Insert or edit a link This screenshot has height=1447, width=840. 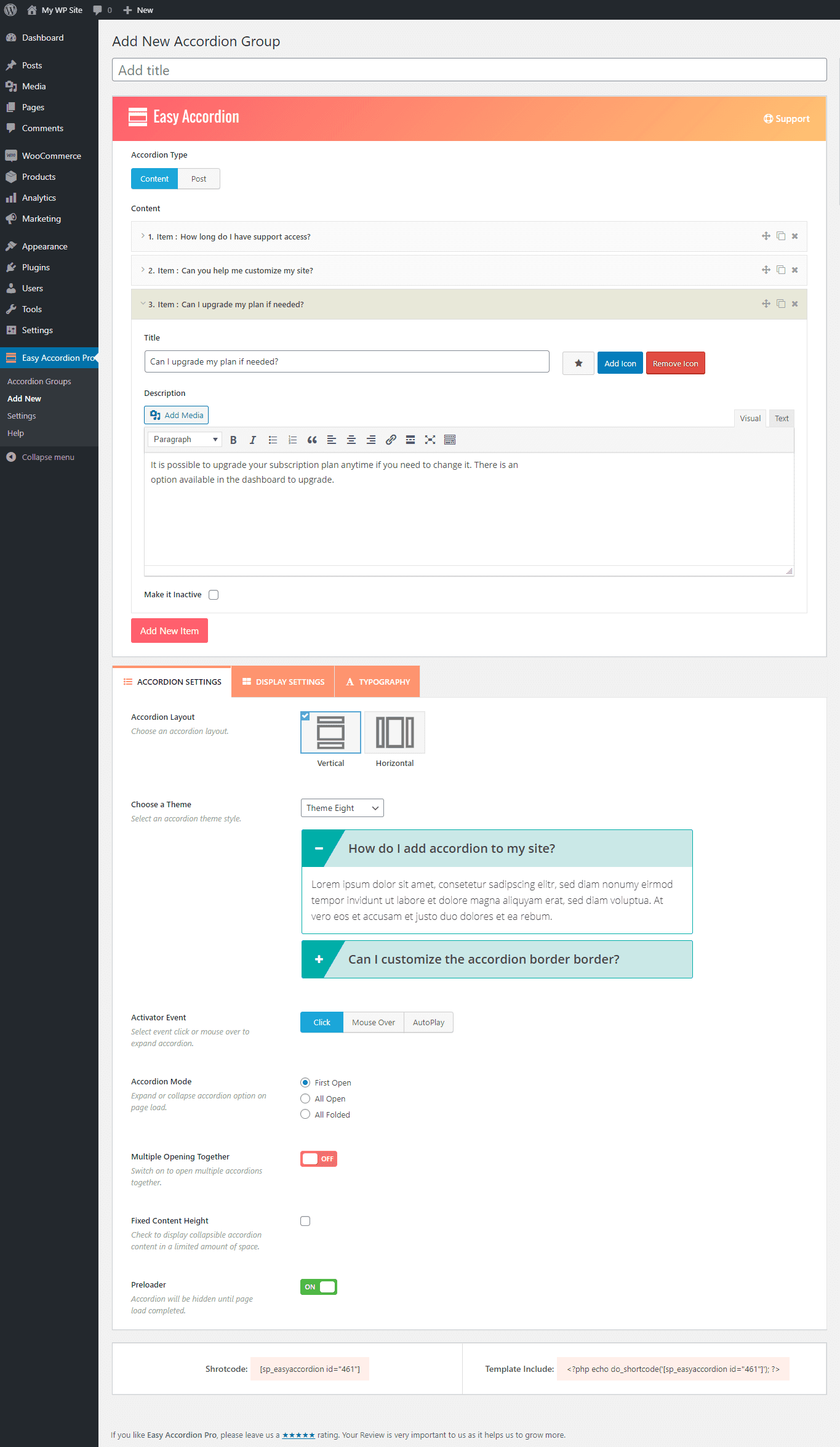[391, 440]
